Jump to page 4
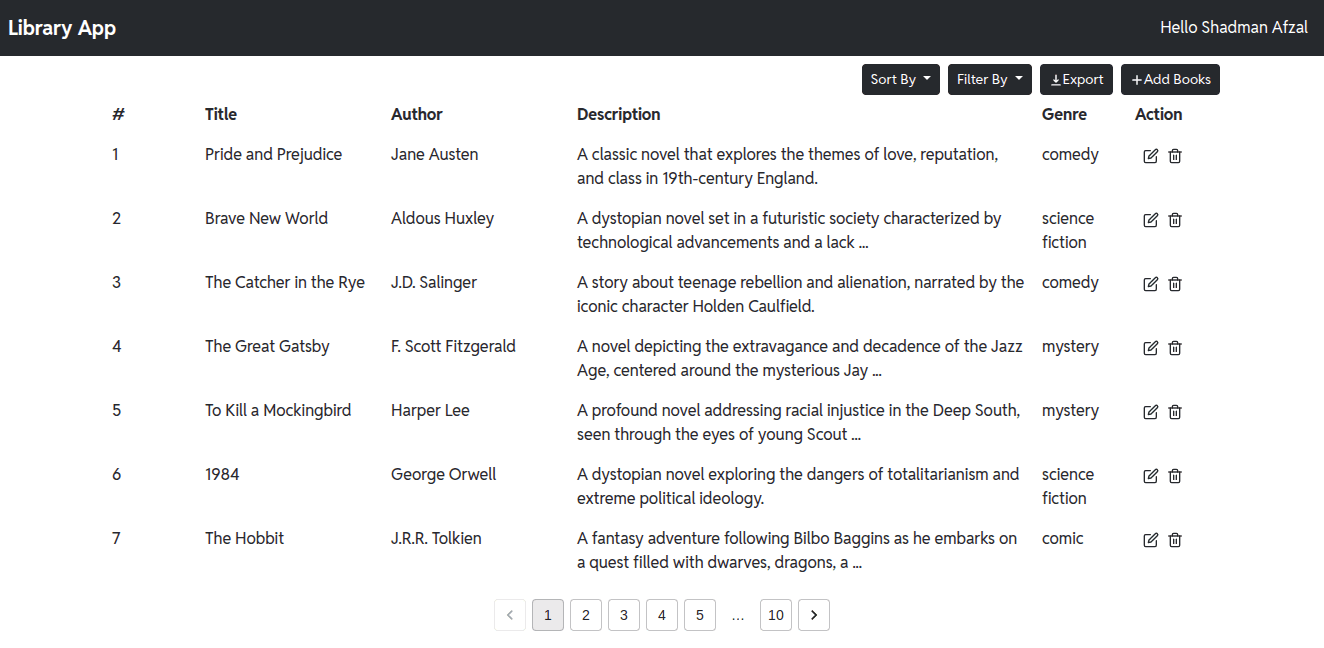The image size is (1324, 648). coord(662,615)
